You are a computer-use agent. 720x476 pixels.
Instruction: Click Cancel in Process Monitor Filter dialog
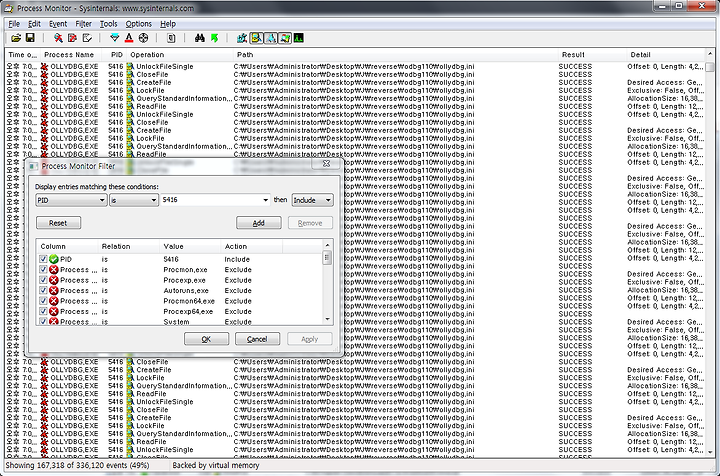257,339
